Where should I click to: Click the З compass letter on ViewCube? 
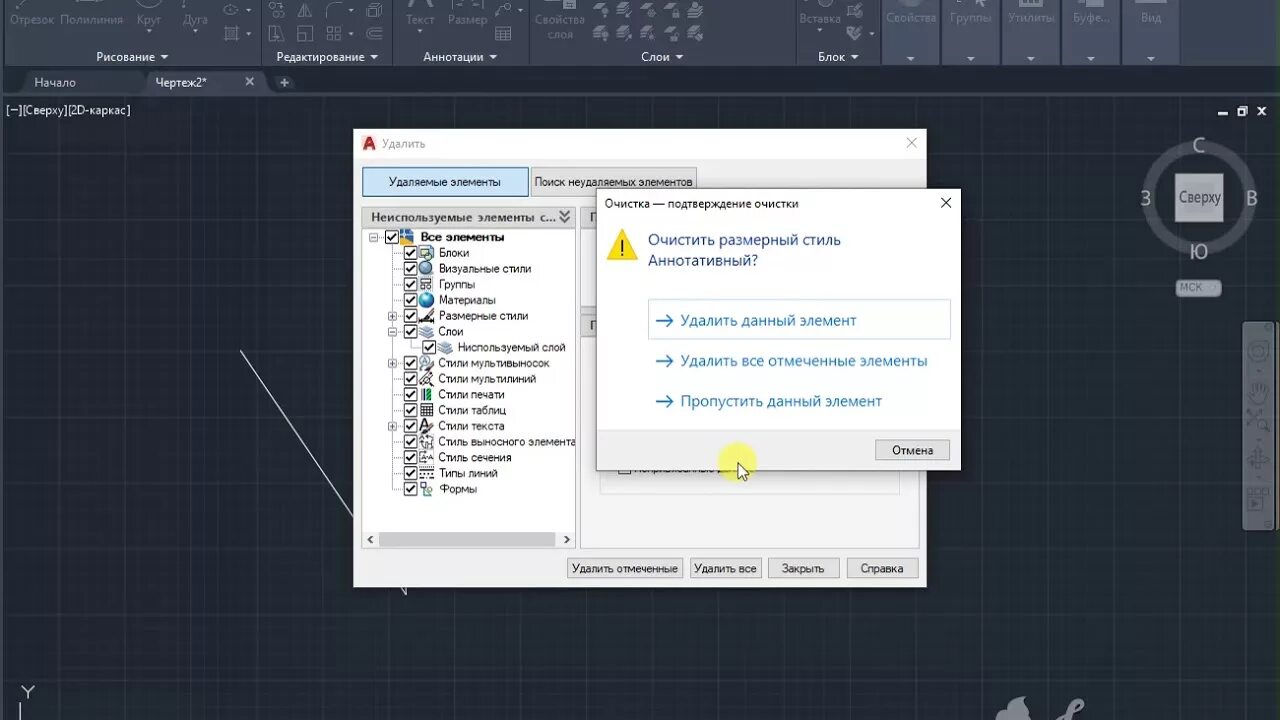click(x=1146, y=198)
